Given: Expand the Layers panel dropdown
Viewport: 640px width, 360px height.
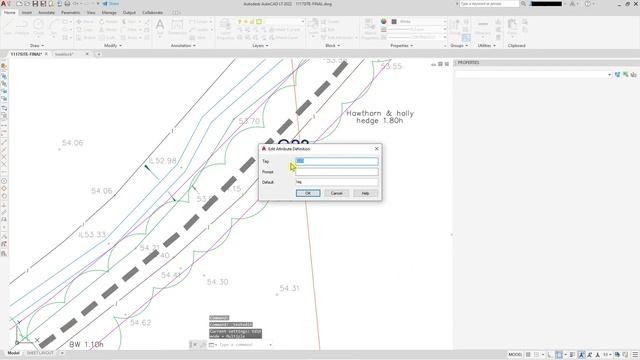Looking at the screenshot, I should pyautogui.click(x=260, y=46).
